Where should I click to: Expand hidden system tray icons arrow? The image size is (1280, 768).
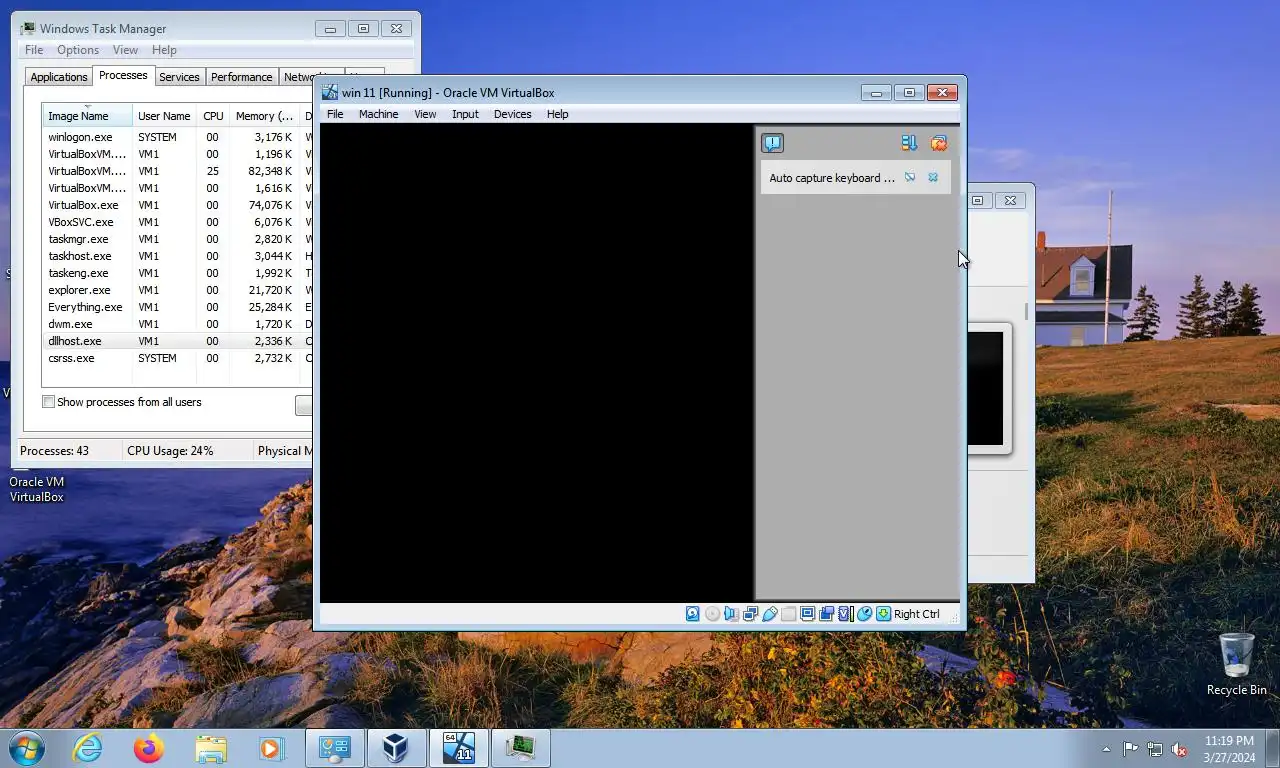point(1106,749)
